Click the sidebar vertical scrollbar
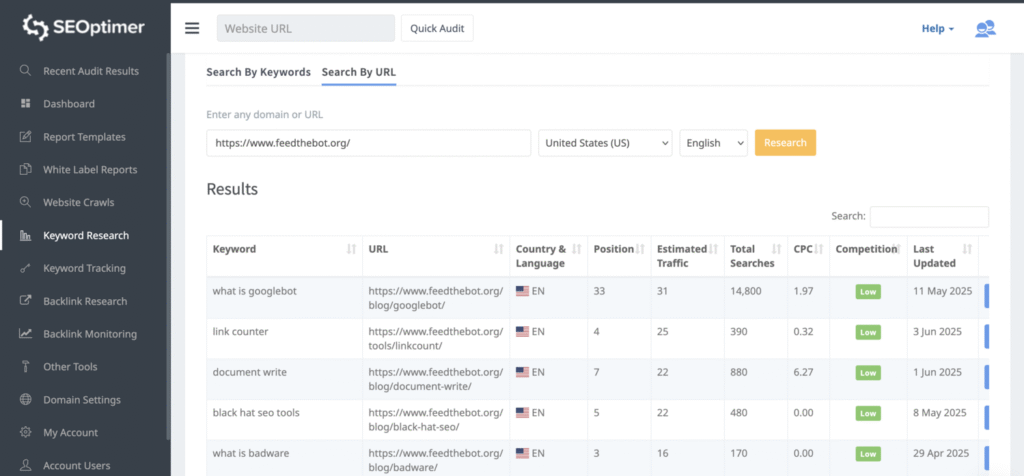Image resolution: width=1024 pixels, height=476 pixels. click(x=168, y=247)
